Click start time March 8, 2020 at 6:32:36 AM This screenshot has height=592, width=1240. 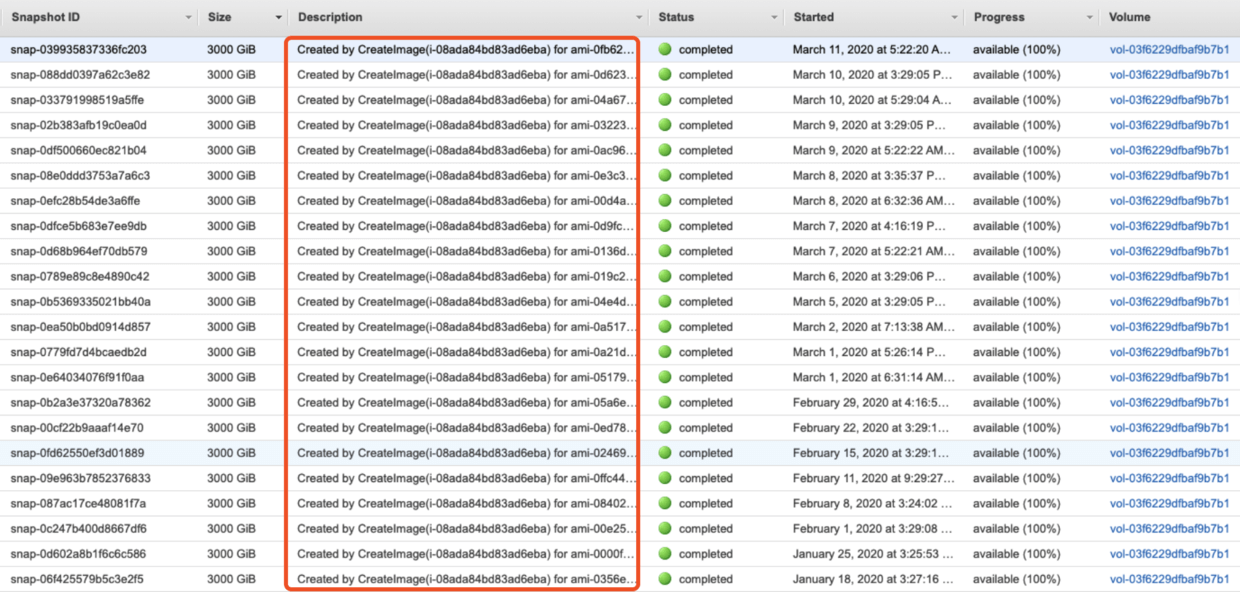(873, 201)
